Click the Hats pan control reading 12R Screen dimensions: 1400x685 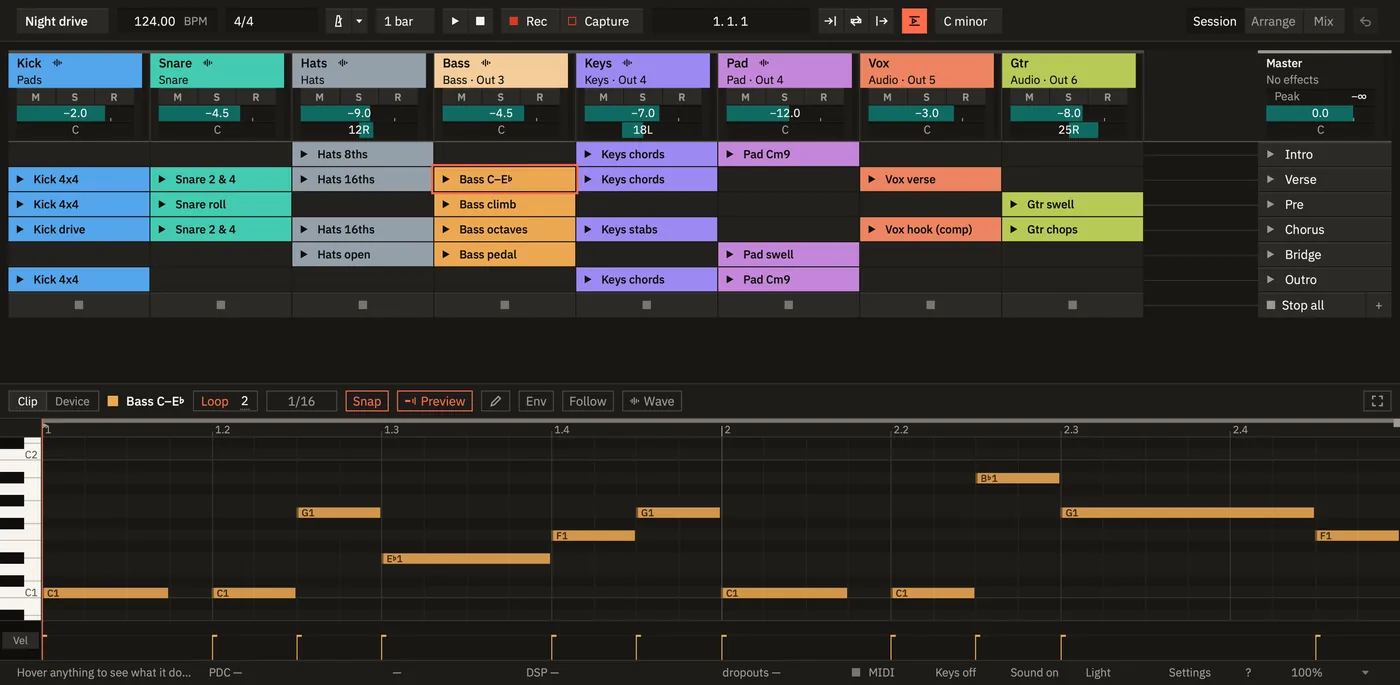point(359,130)
